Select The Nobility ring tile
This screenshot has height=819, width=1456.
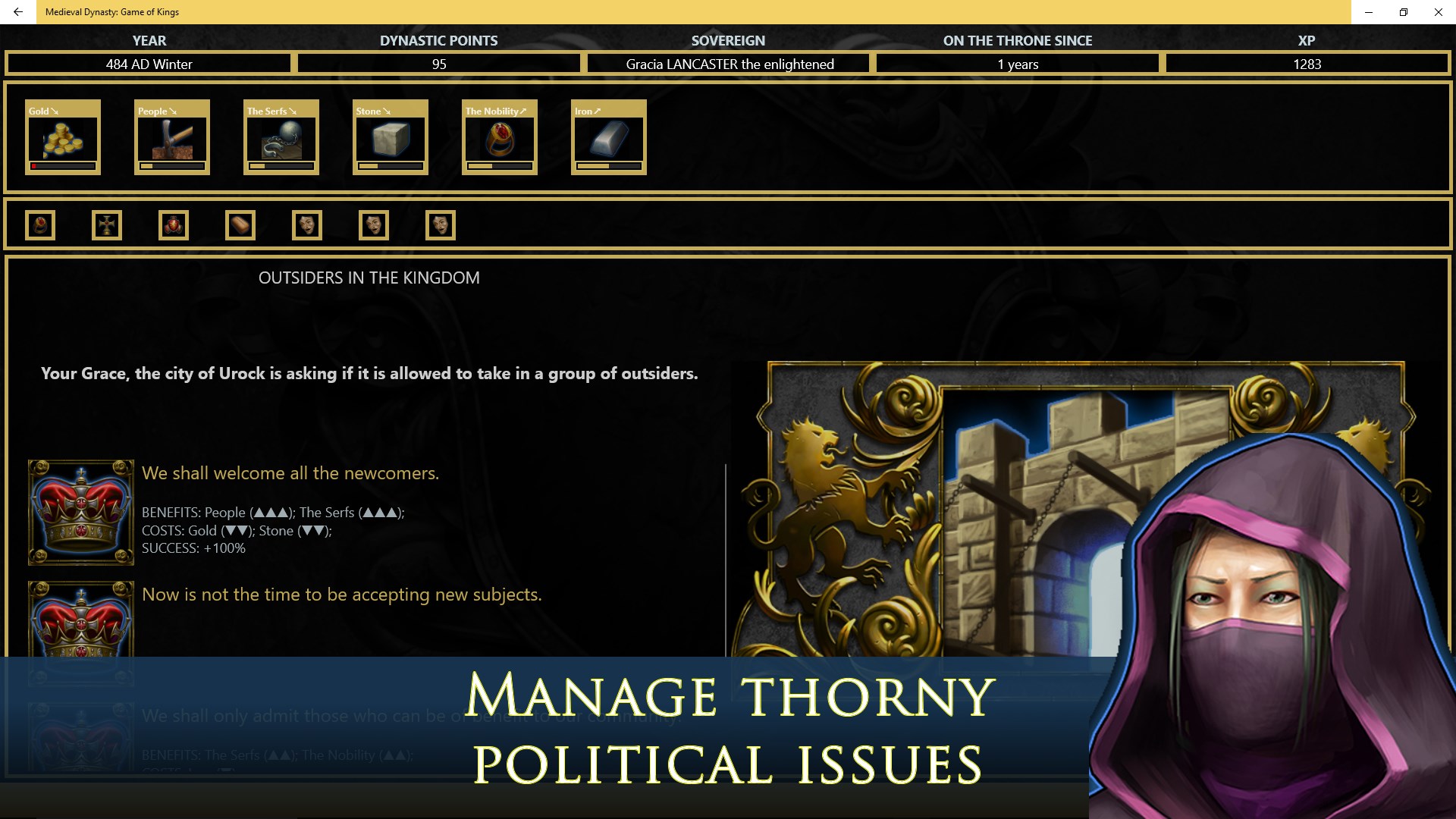coord(500,137)
